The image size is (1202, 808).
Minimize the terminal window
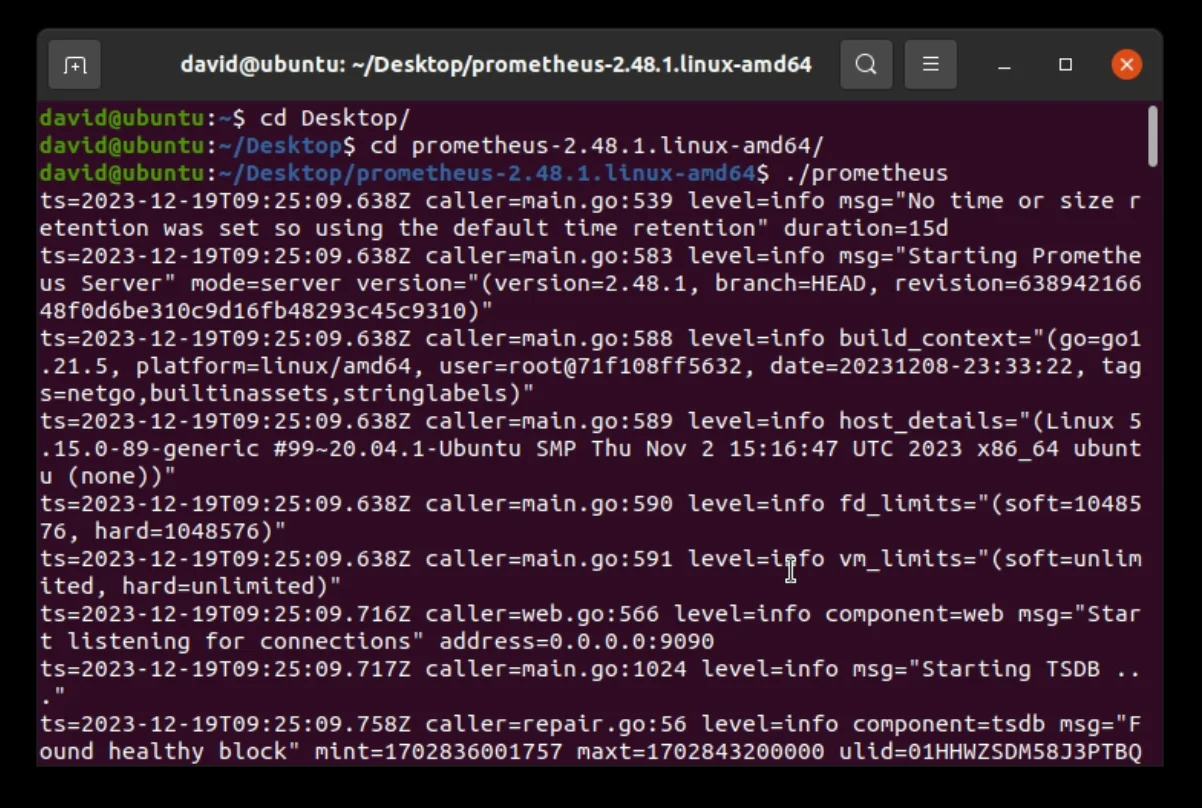[x=1004, y=65]
